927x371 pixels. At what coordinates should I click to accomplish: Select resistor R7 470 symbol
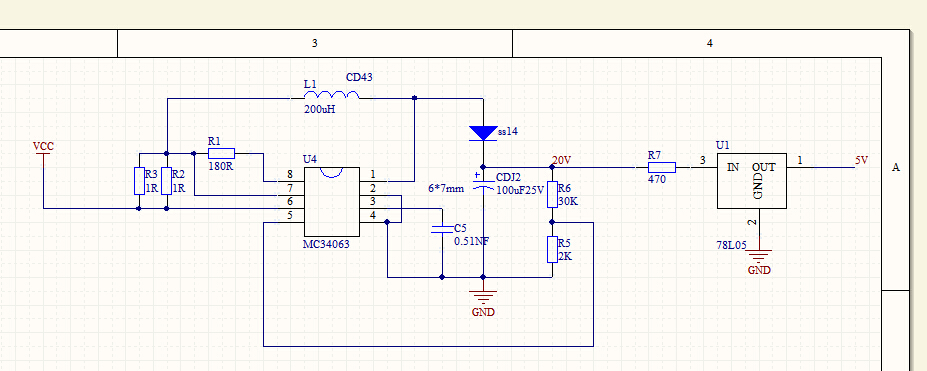pos(662,167)
